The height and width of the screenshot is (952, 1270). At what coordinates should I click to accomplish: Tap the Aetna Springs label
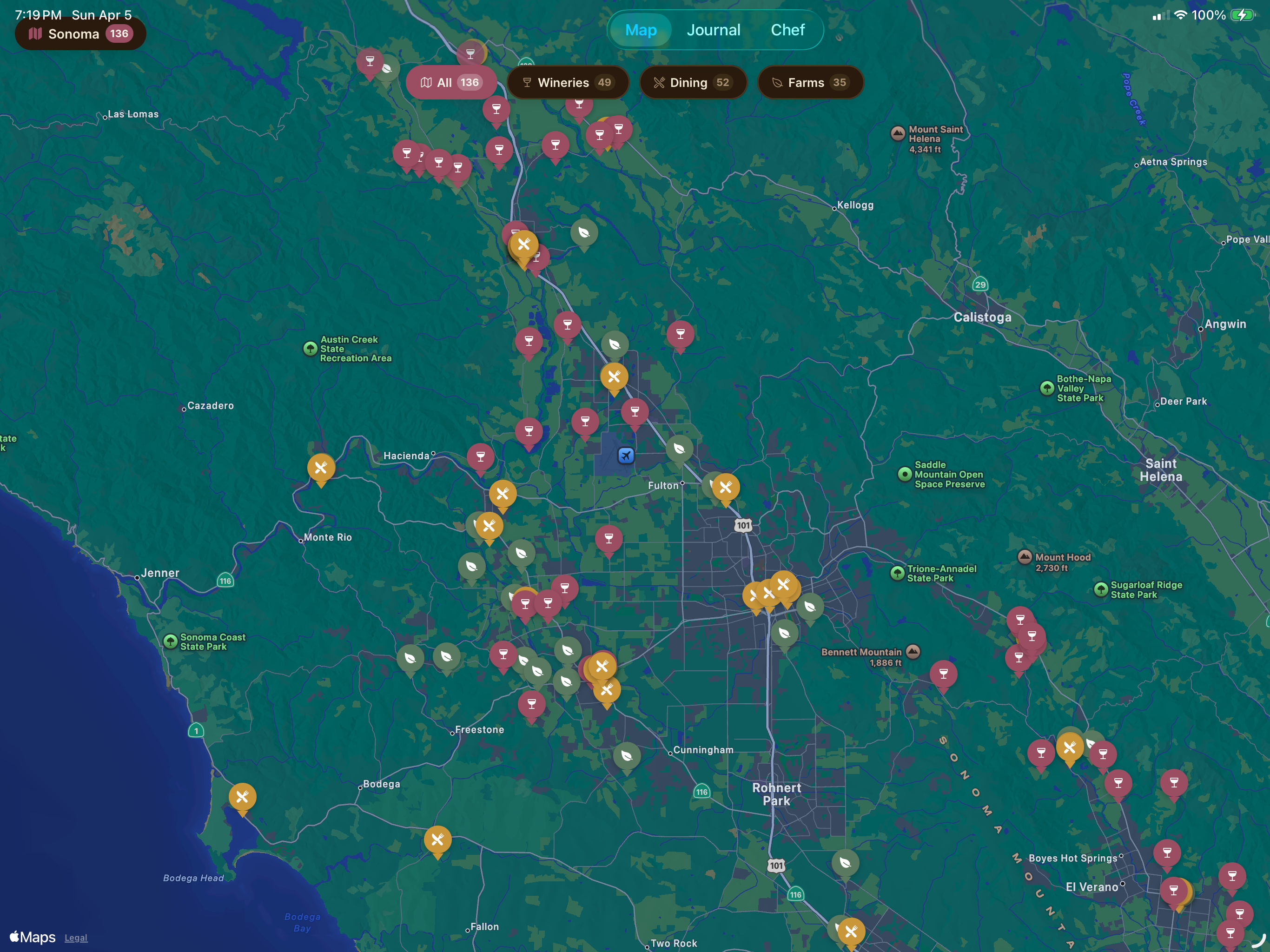[1174, 162]
